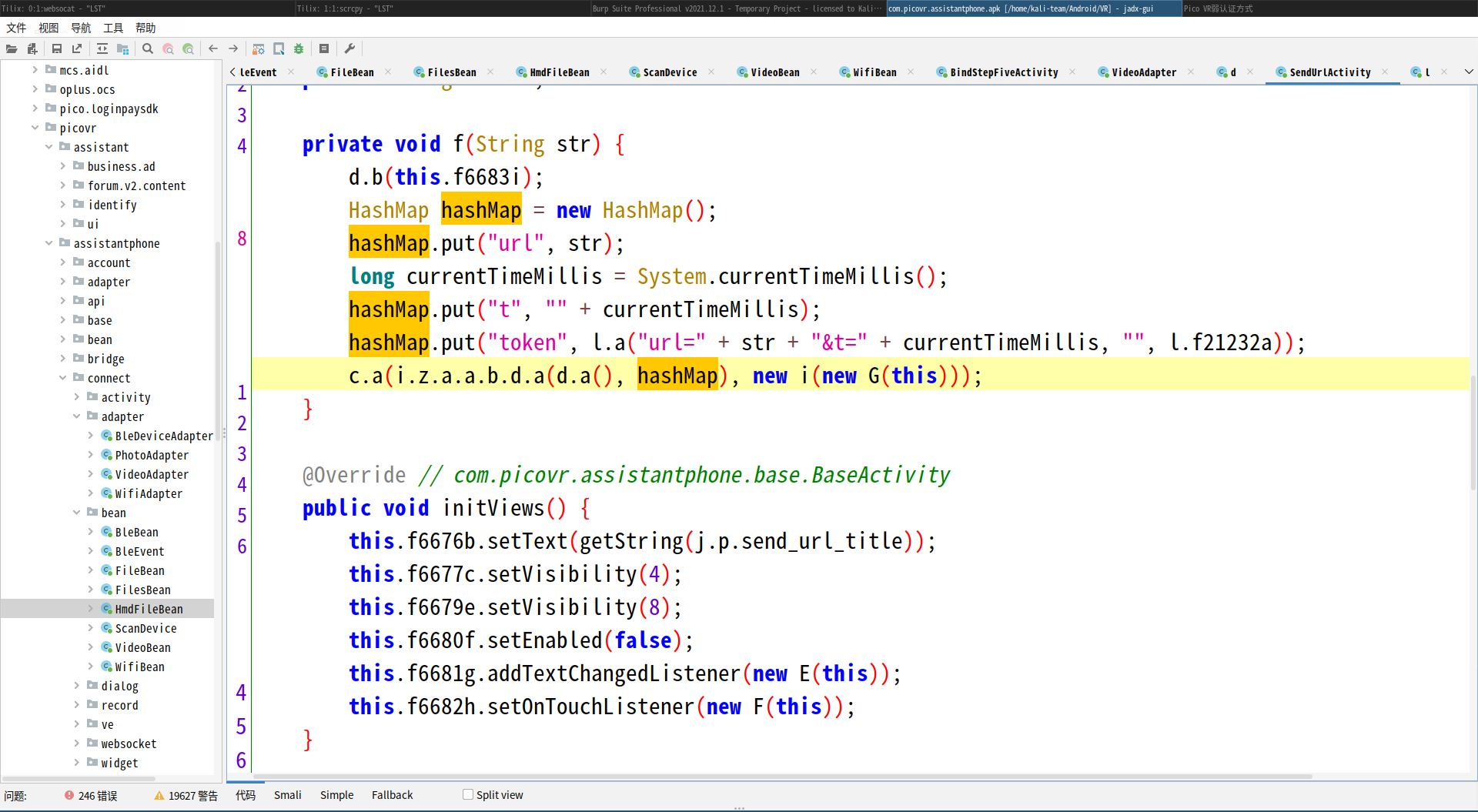Image resolution: width=1478 pixels, height=812 pixels.
Task: Switch to Tilix scrcpy window
Action: tap(443, 8)
